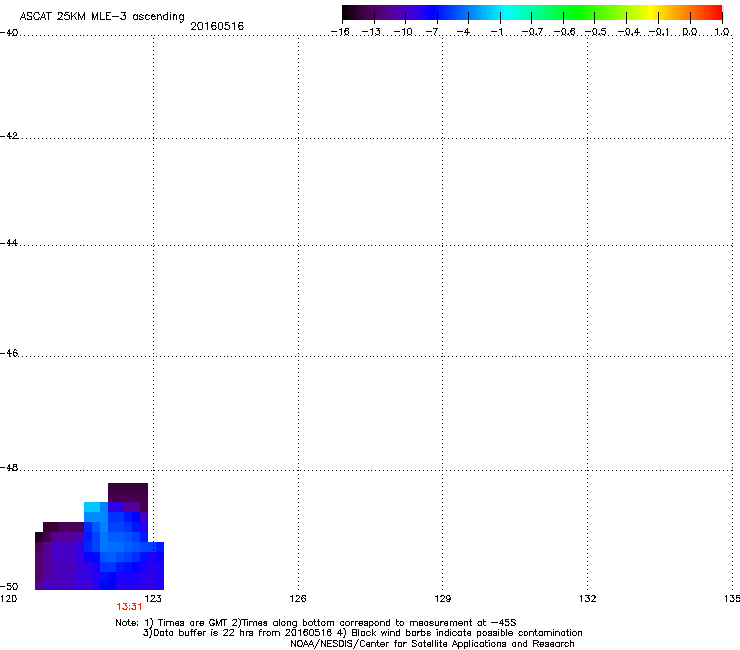Screen dimensions: 740x650
Task: Click the 132 longitude axis label
Action: point(588,599)
